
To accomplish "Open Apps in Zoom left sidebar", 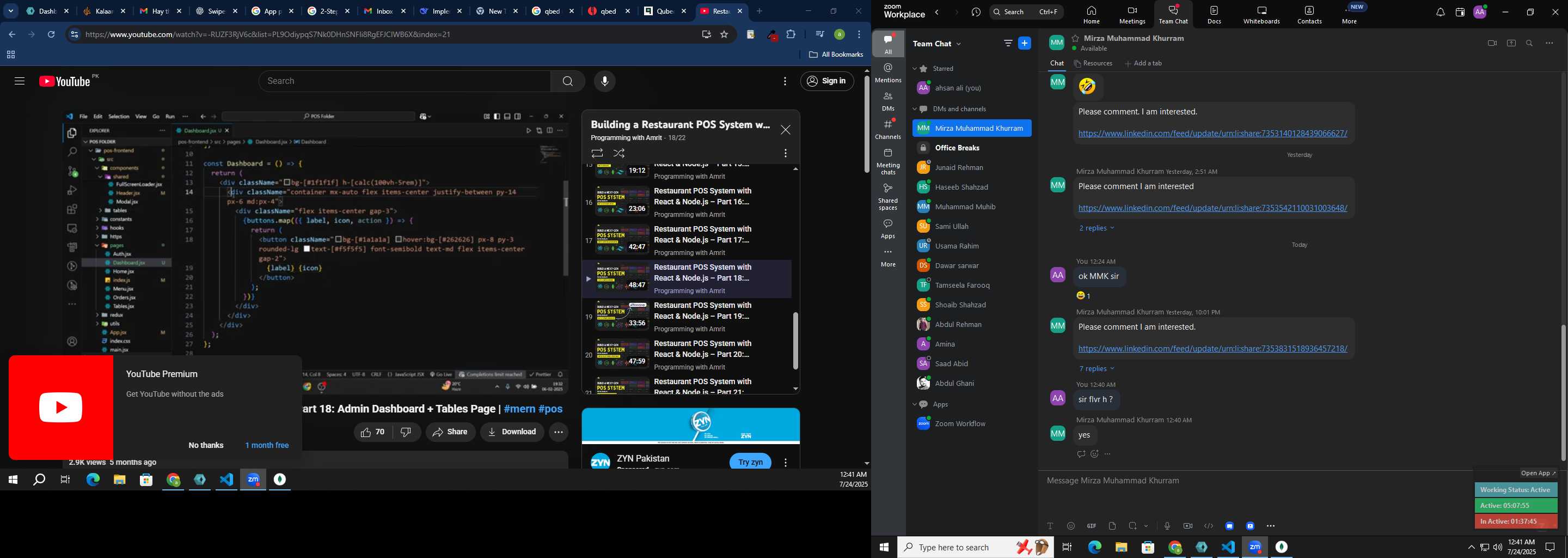I will pos(888,229).
